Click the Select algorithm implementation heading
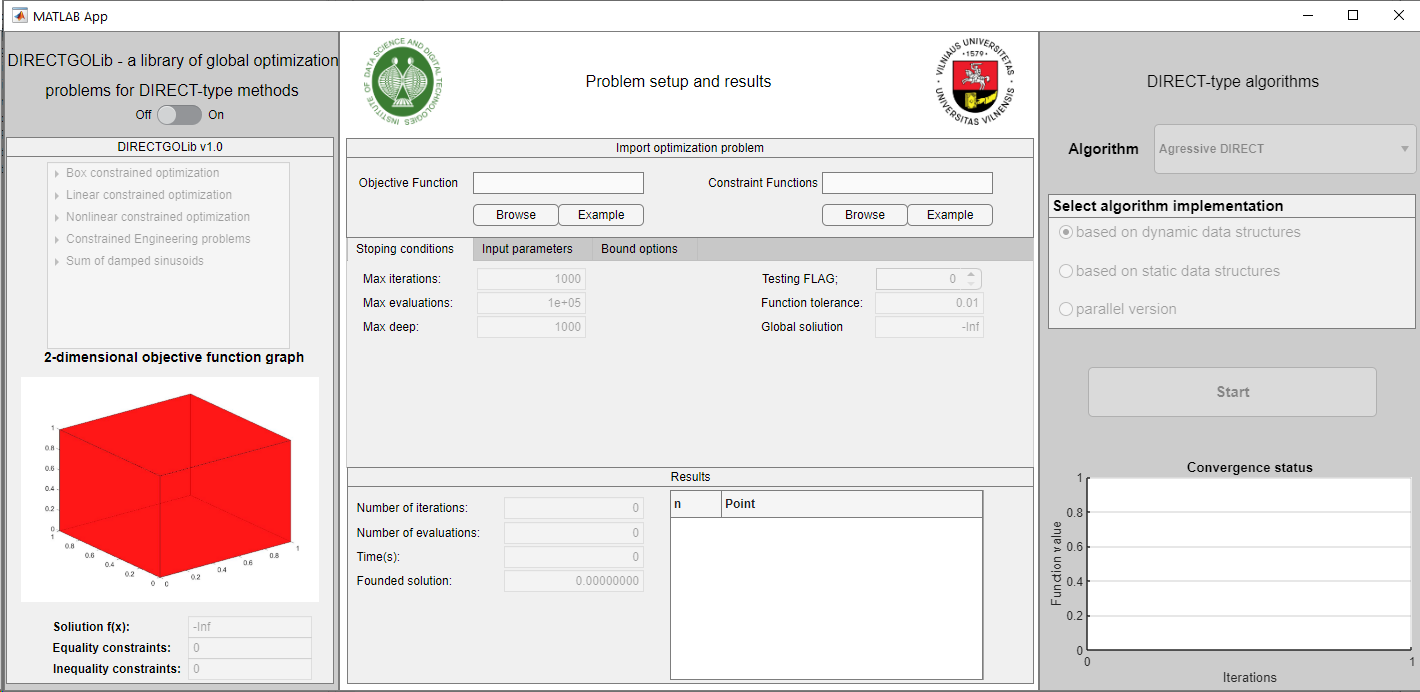Image resolution: width=1420 pixels, height=692 pixels. click(x=1168, y=206)
